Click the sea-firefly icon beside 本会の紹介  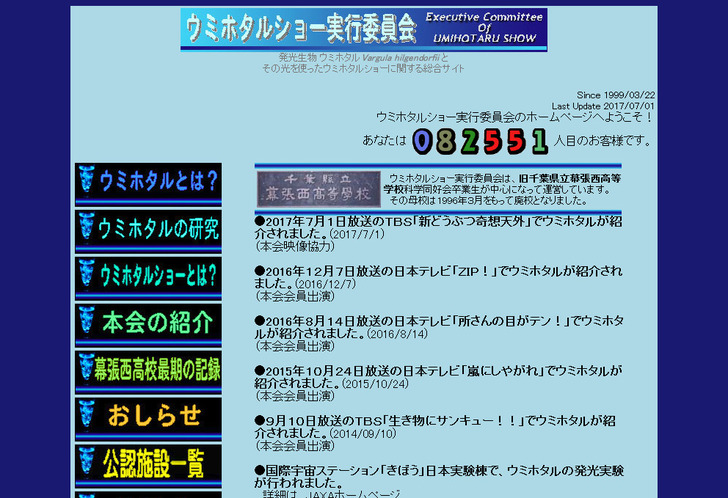coord(86,322)
